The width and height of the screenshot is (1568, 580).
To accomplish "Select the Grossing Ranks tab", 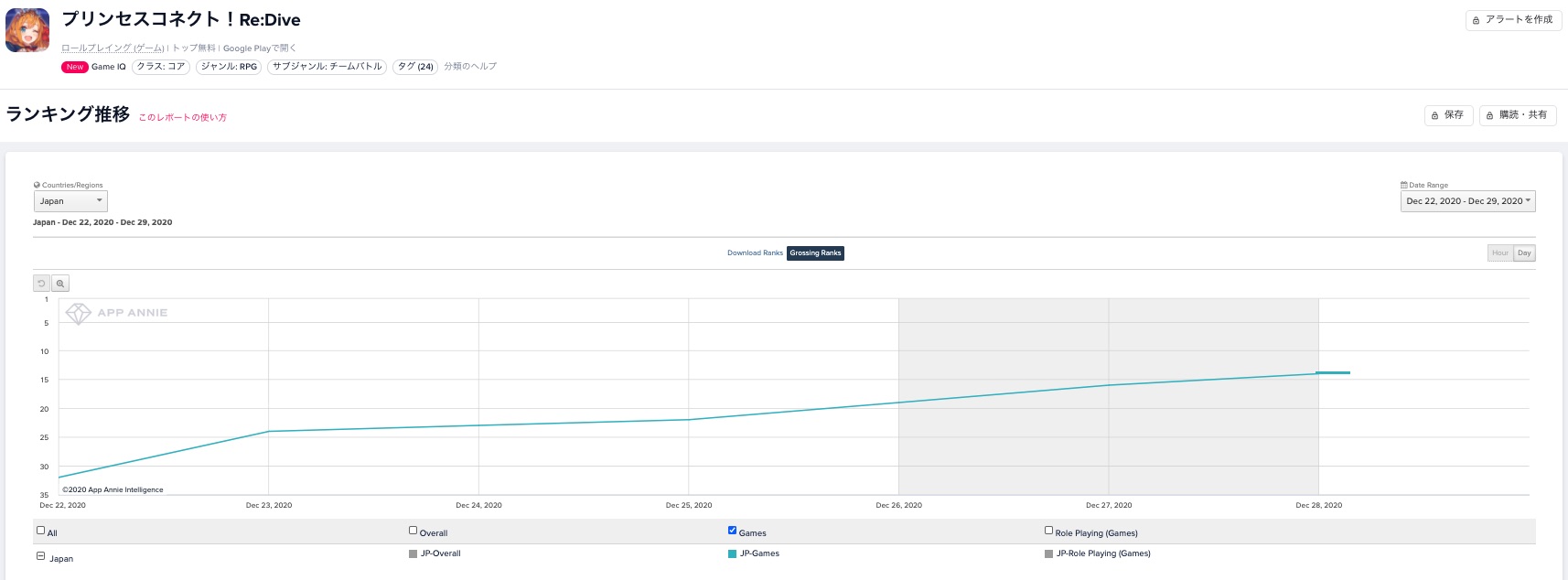I will click(x=815, y=253).
